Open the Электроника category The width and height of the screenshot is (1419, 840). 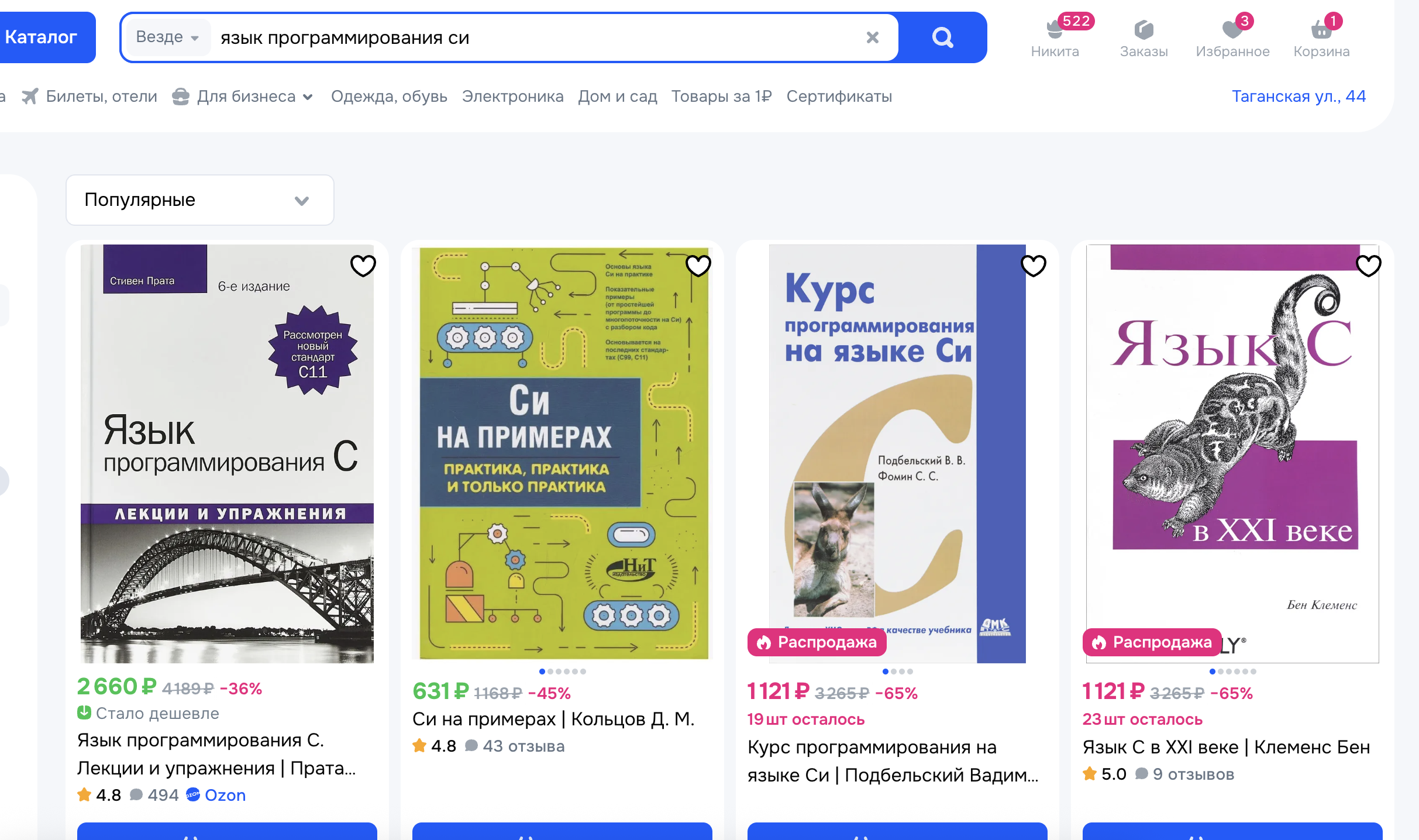coord(512,97)
